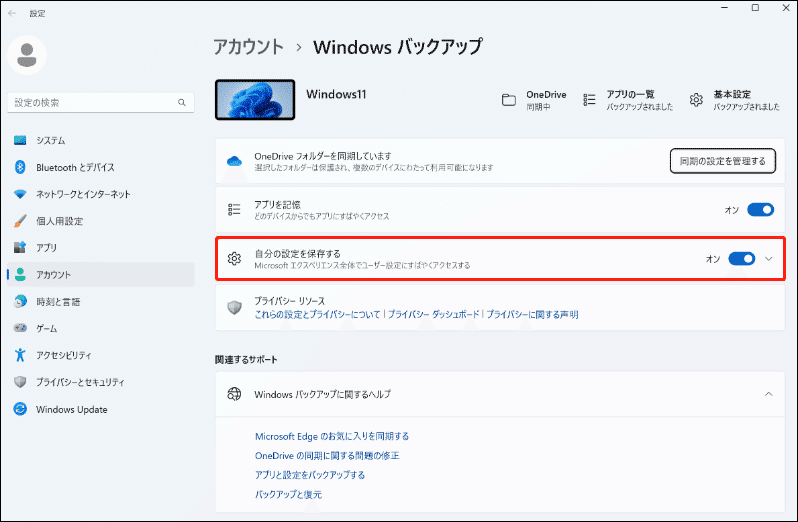Image resolution: width=798 pixels, height=522 pixels.
Task: Toggle the 自分の設定を保存する switch
Action: (742, 258)
